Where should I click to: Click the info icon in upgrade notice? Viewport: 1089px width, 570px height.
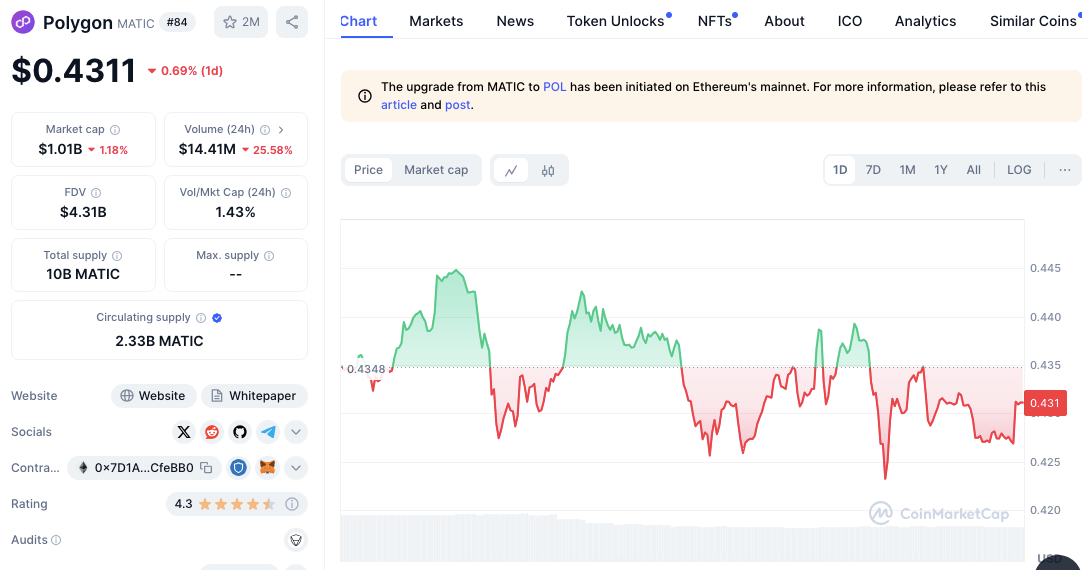(365, 96)
